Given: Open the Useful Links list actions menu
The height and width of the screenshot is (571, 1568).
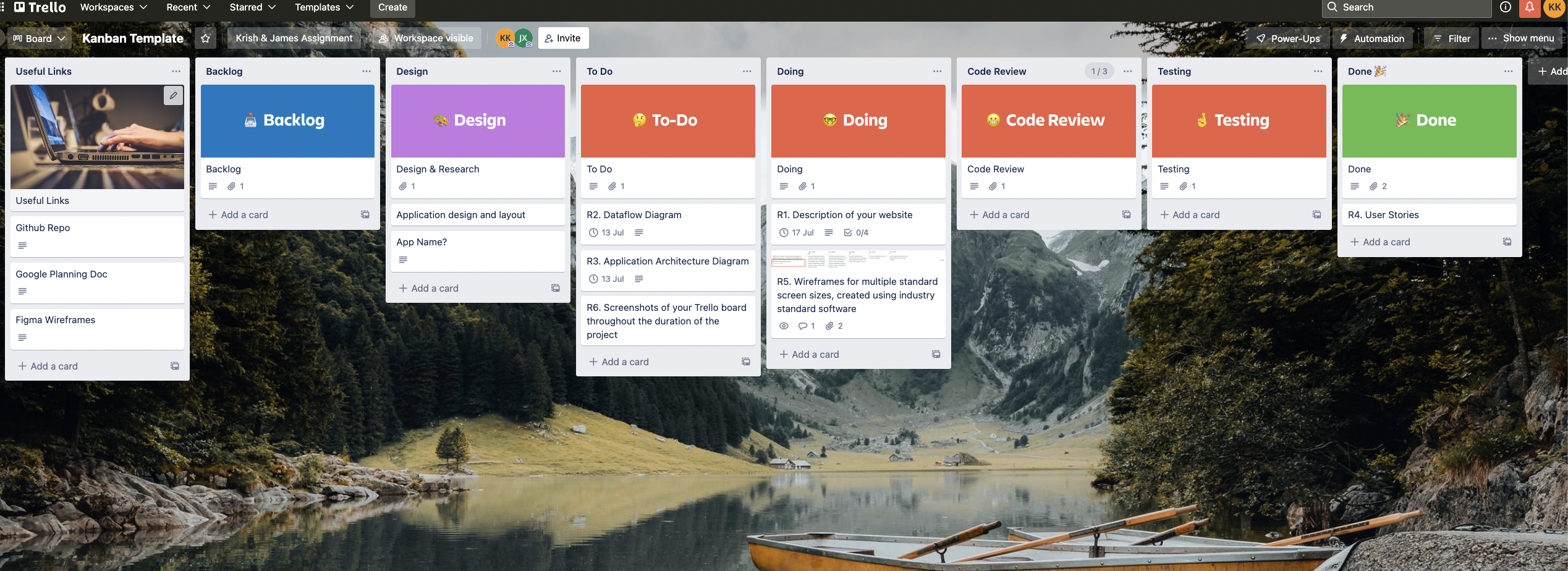Looking at the screenshot, I should pyautogui.click(x=176, y=72).
